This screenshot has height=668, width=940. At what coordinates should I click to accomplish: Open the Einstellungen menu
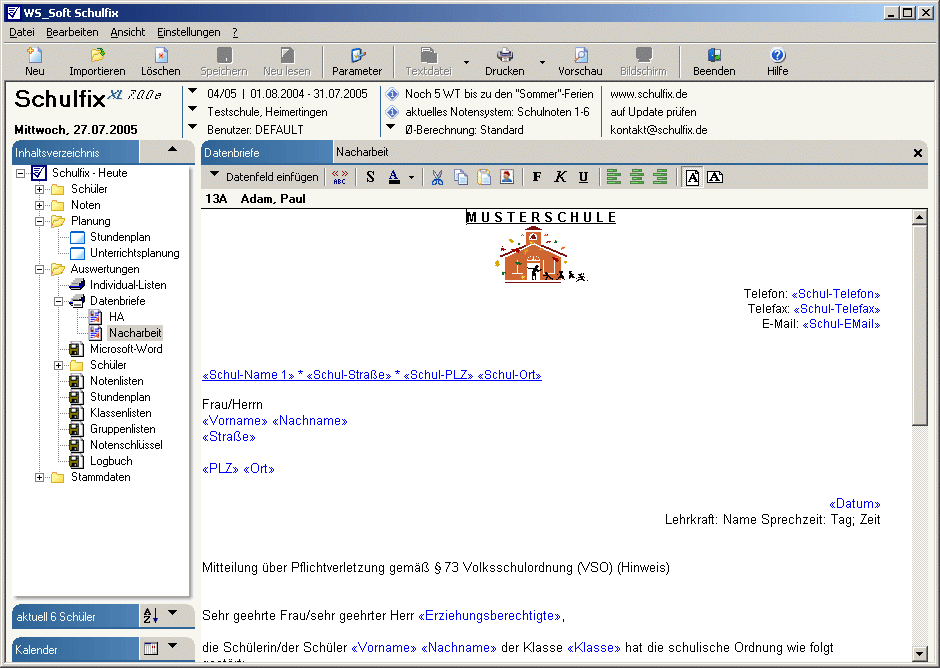click(189, 32)
